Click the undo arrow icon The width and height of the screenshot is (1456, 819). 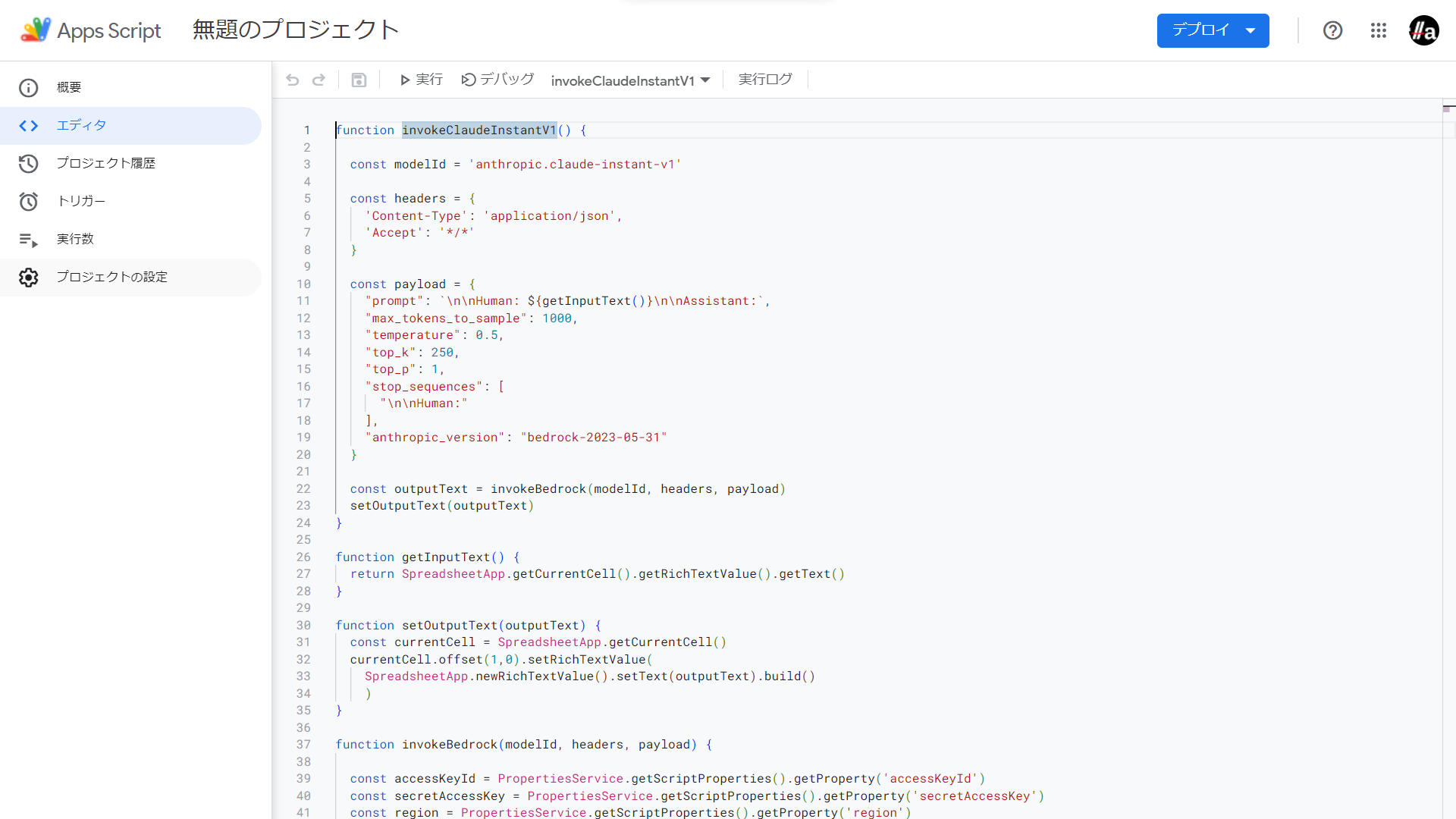293,80
